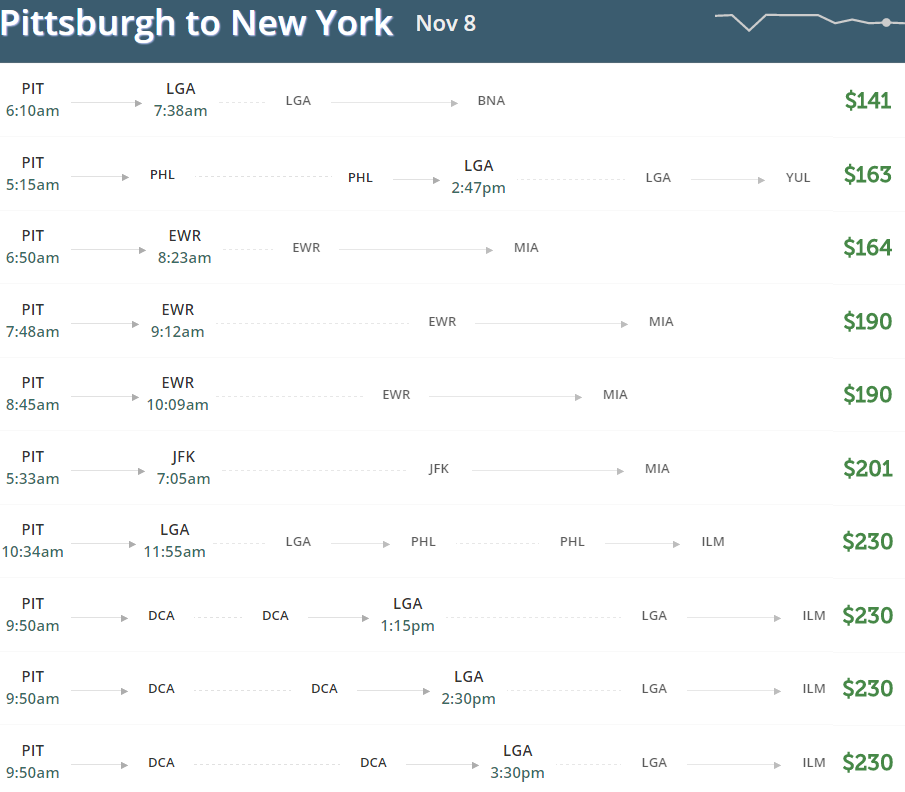Screen dimensions: 905x792
Task: Click the Nov 8 date label
Action: pyautogui.click(x=446, y=24)
